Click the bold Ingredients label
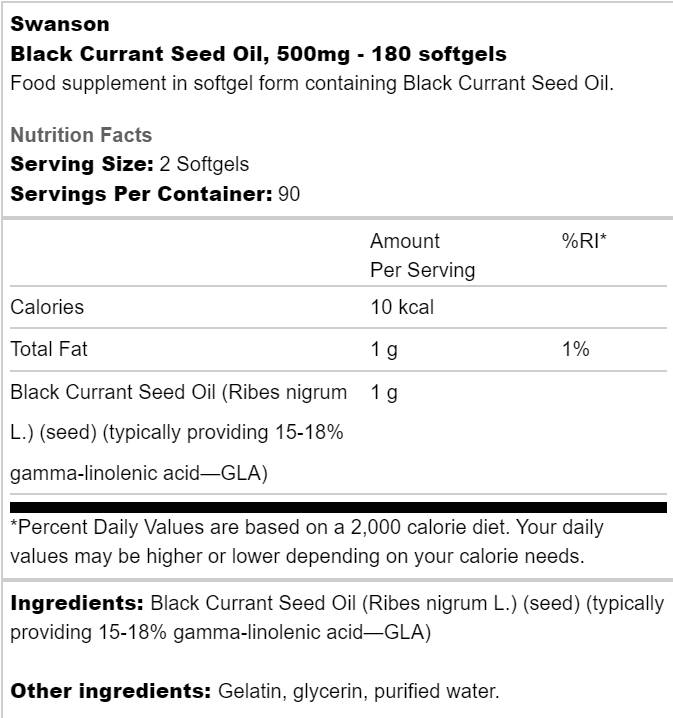 pyautogui.click(x=77, y=604)
